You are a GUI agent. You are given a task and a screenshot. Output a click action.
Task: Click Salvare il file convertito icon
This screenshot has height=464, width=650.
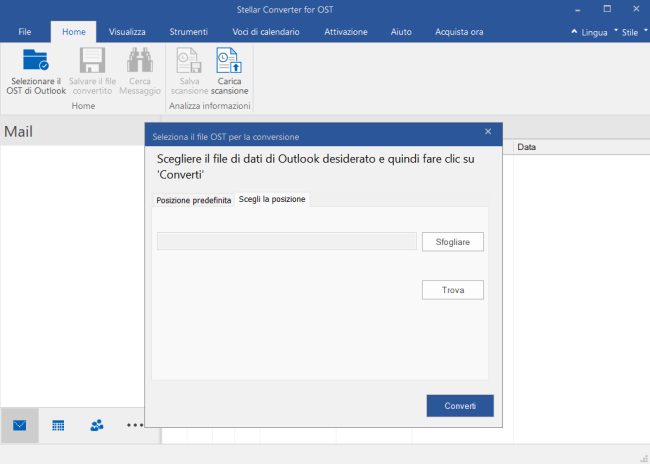pyautogui.click(x=92, y=60)
